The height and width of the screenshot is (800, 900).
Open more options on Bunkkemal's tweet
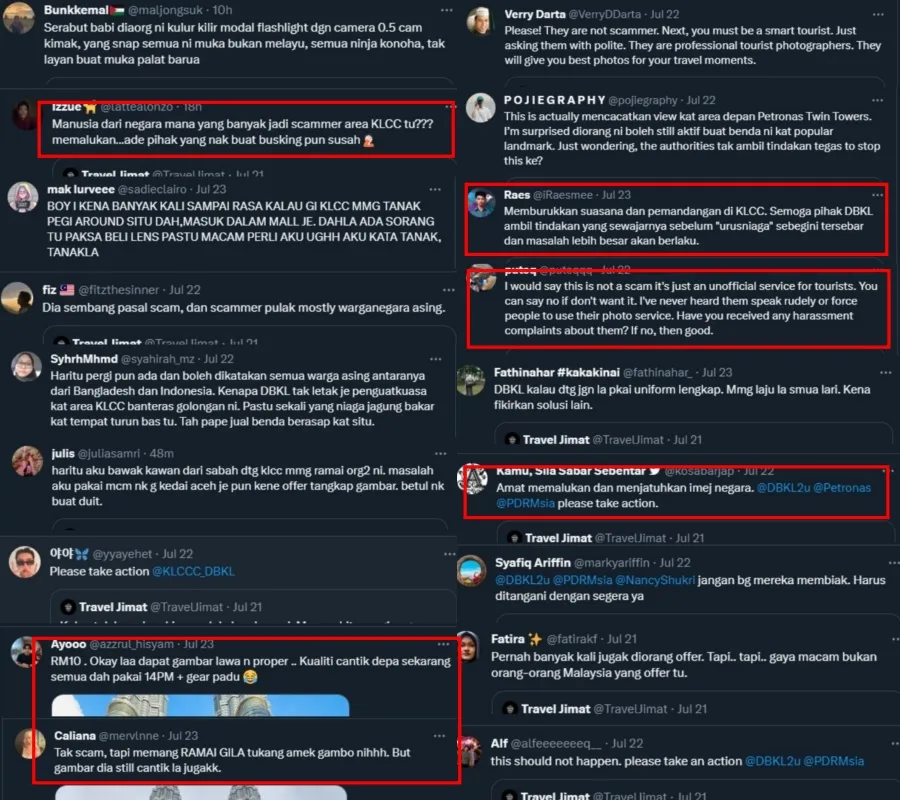click(x=446, y=10)
